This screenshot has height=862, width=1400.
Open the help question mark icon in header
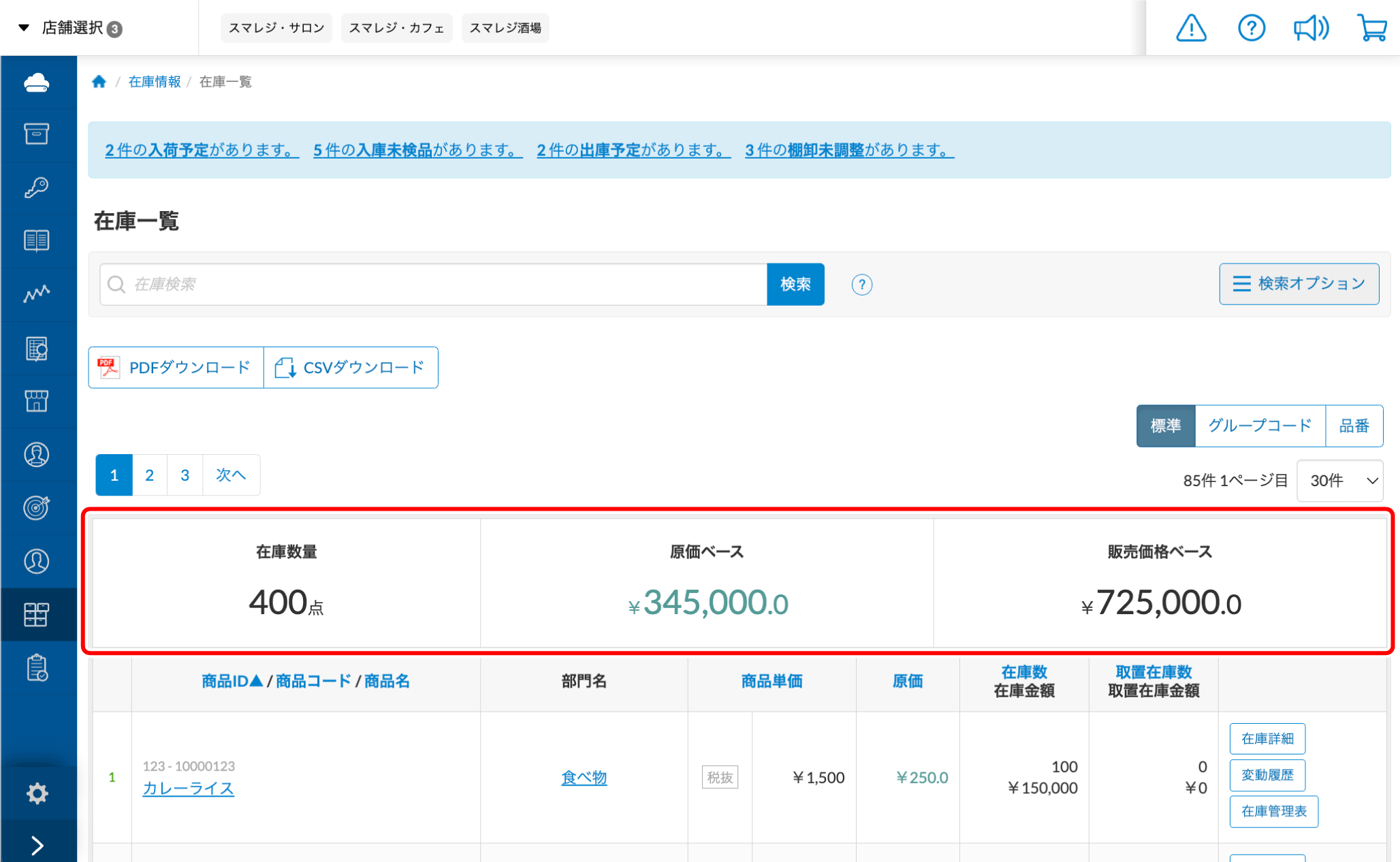[x=1251, y=28]
